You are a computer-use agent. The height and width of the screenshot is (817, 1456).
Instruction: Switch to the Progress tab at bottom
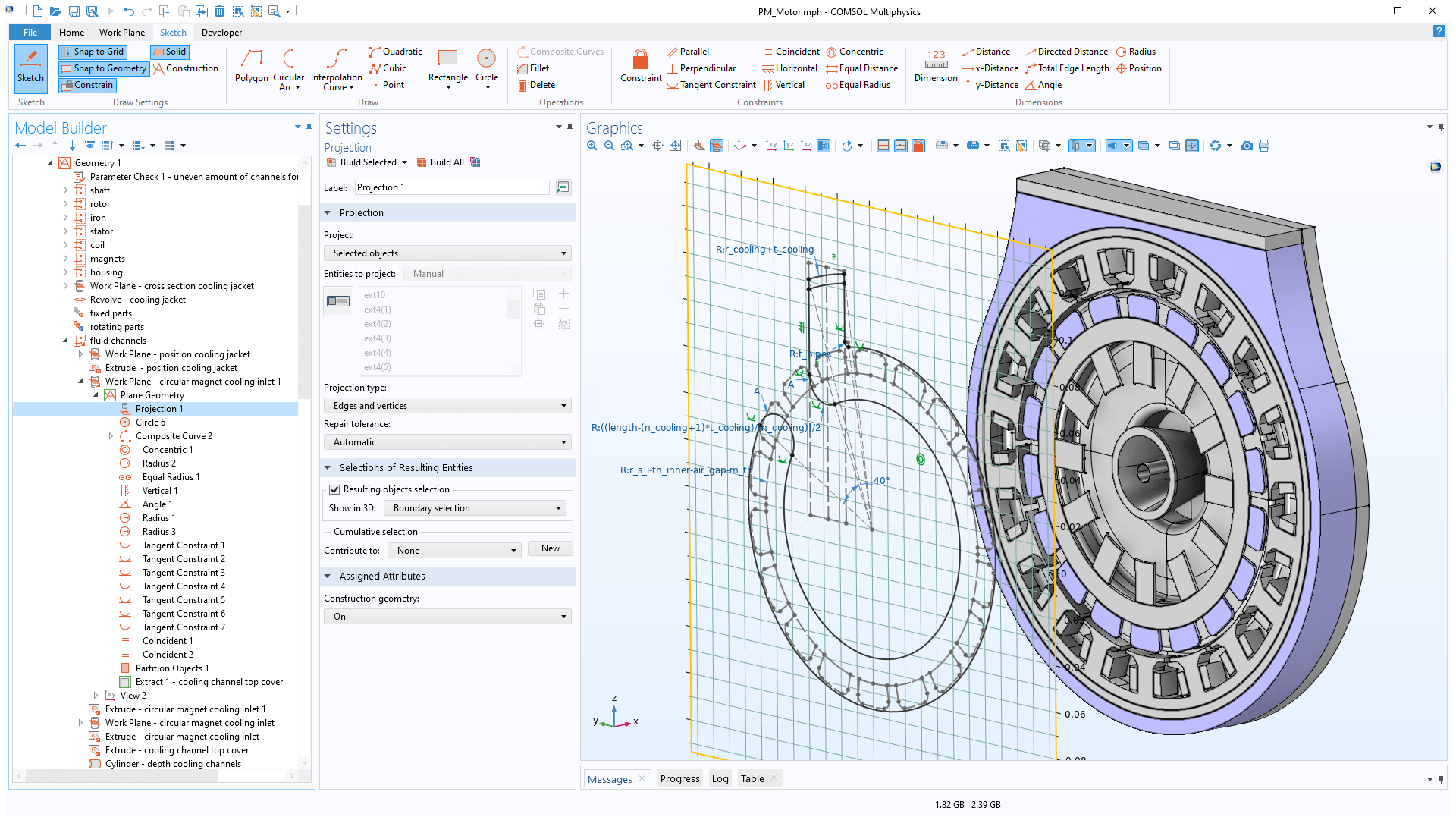679,778
